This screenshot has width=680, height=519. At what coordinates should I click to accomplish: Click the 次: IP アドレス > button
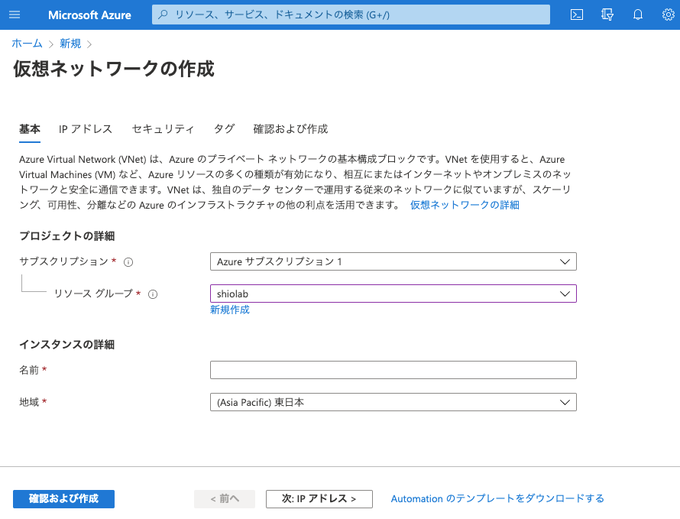319,499
